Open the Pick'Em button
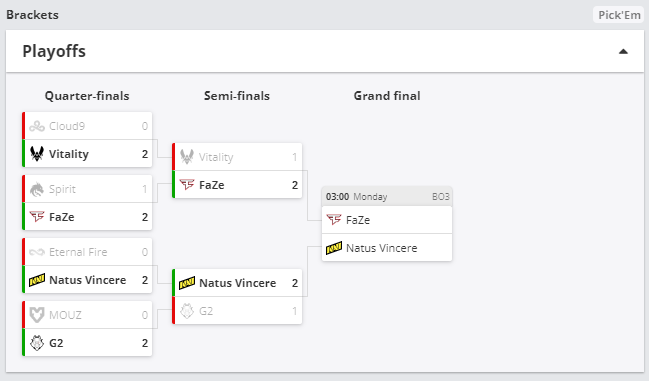The height and width of the screenshot is (381, 649). coord(619,15)
